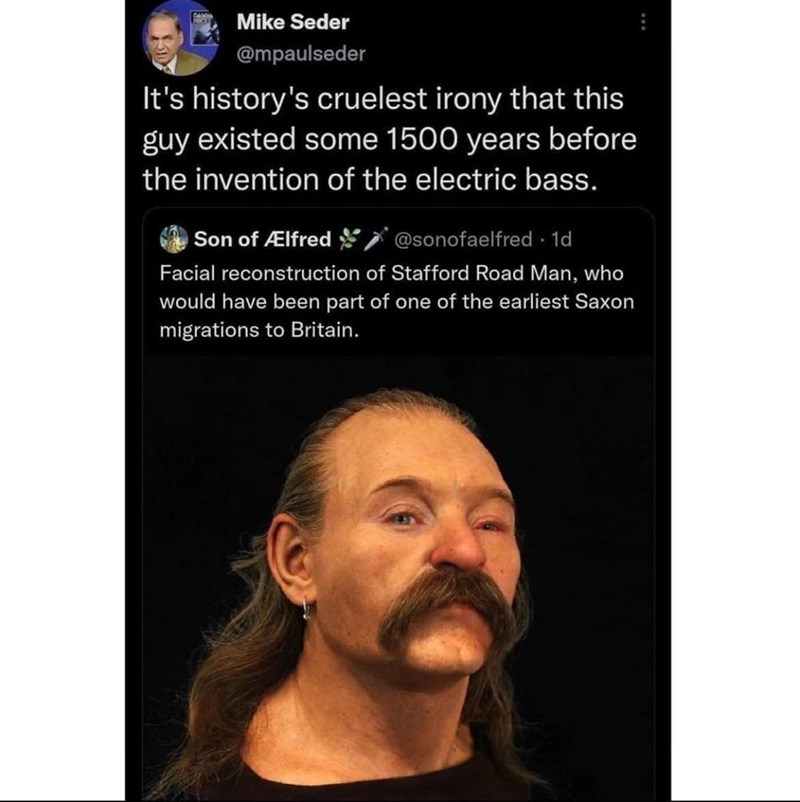Image resolution: width=800 pixels, height=802 pixels.
Task: Click the main tweet text about history's cruelest irony
Action: (389, 139)
